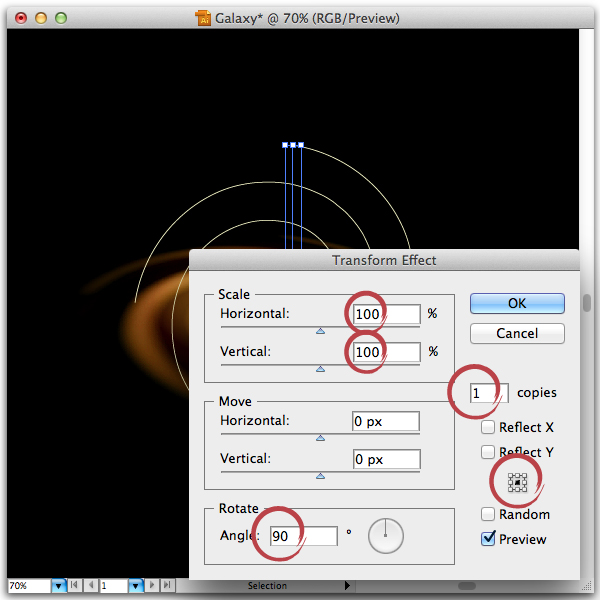Viewport: 600px width, 600px height.
Task: Click the reference point locator grid icon
Action: point(517,482)
